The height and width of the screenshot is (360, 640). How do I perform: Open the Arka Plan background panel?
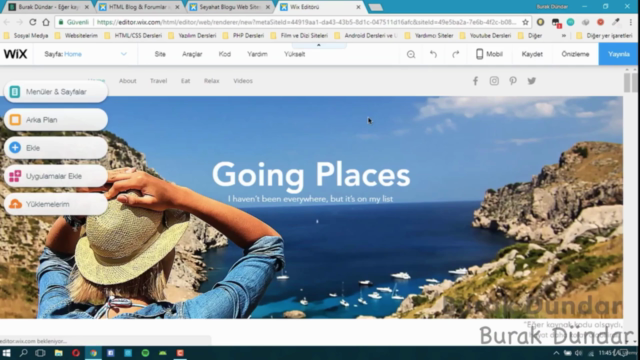point(56,120)
